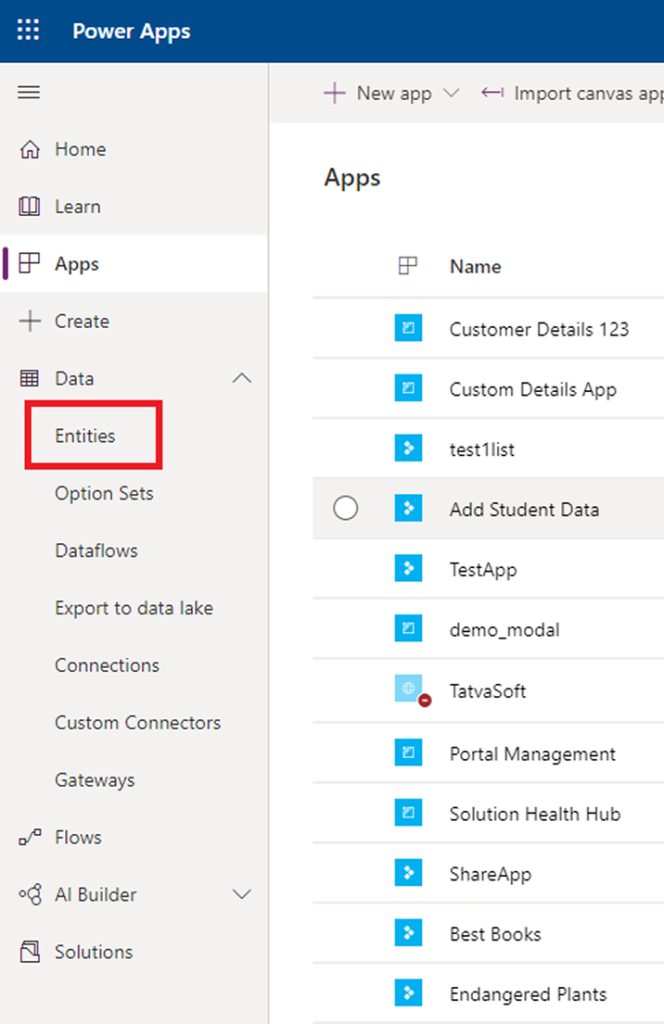Click the Add Student Data app icon
Viewport: 664px width, 1024px height.
point(408,509)
